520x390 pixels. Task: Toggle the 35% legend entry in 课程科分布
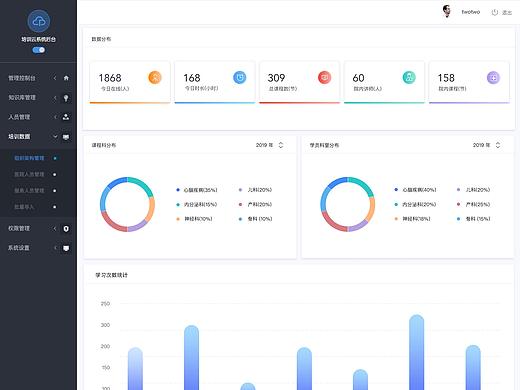(x=197, y=190)
